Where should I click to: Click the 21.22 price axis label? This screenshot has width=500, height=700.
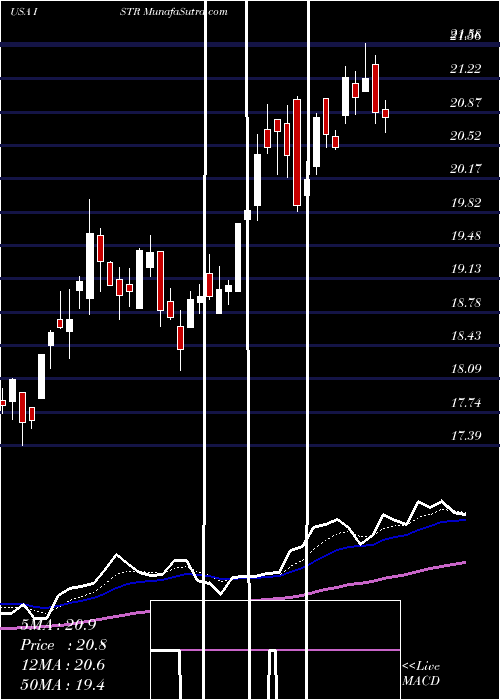click(466, 69)
